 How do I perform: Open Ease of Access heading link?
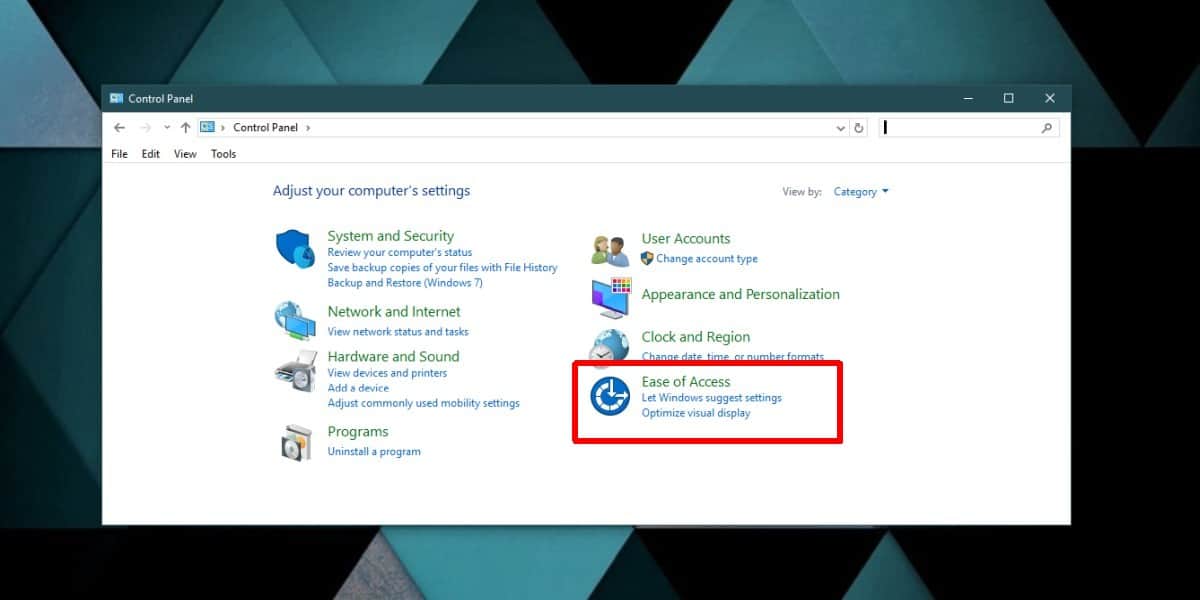click(x=686, y=382)
